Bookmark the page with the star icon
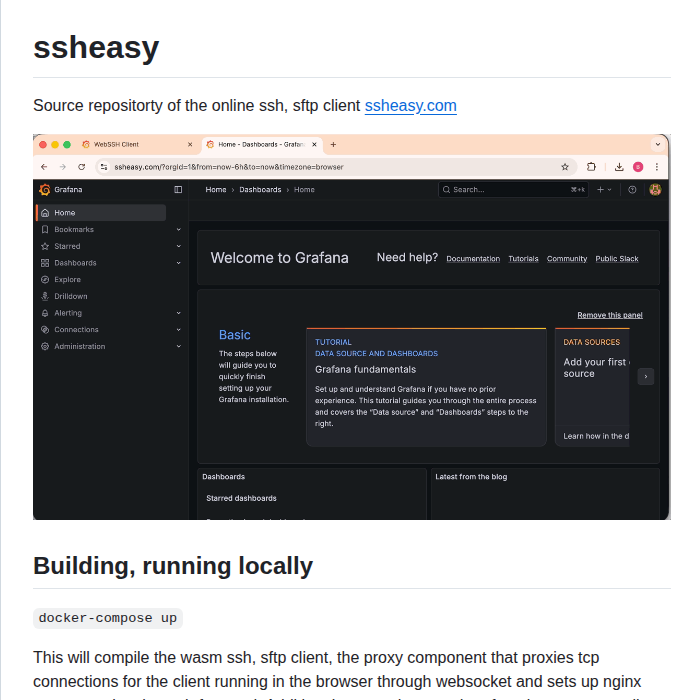This screenshot has height=700, width=700. pyautogui.click(x=565, y=167)
